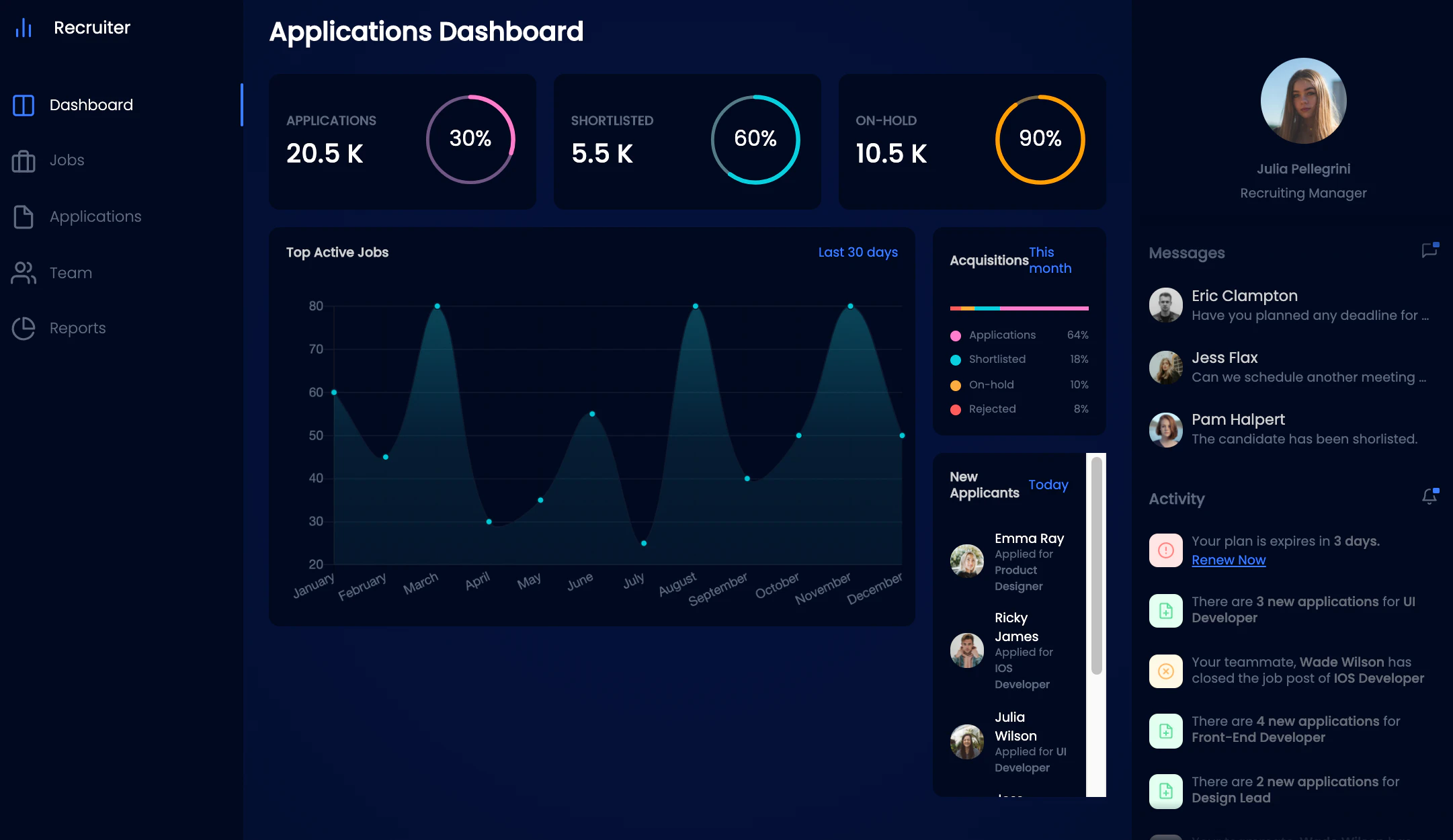This screenshot has height=840, width=1453.
Task: Click the Applications 30% progress ring
Action: tap(470, 139)
